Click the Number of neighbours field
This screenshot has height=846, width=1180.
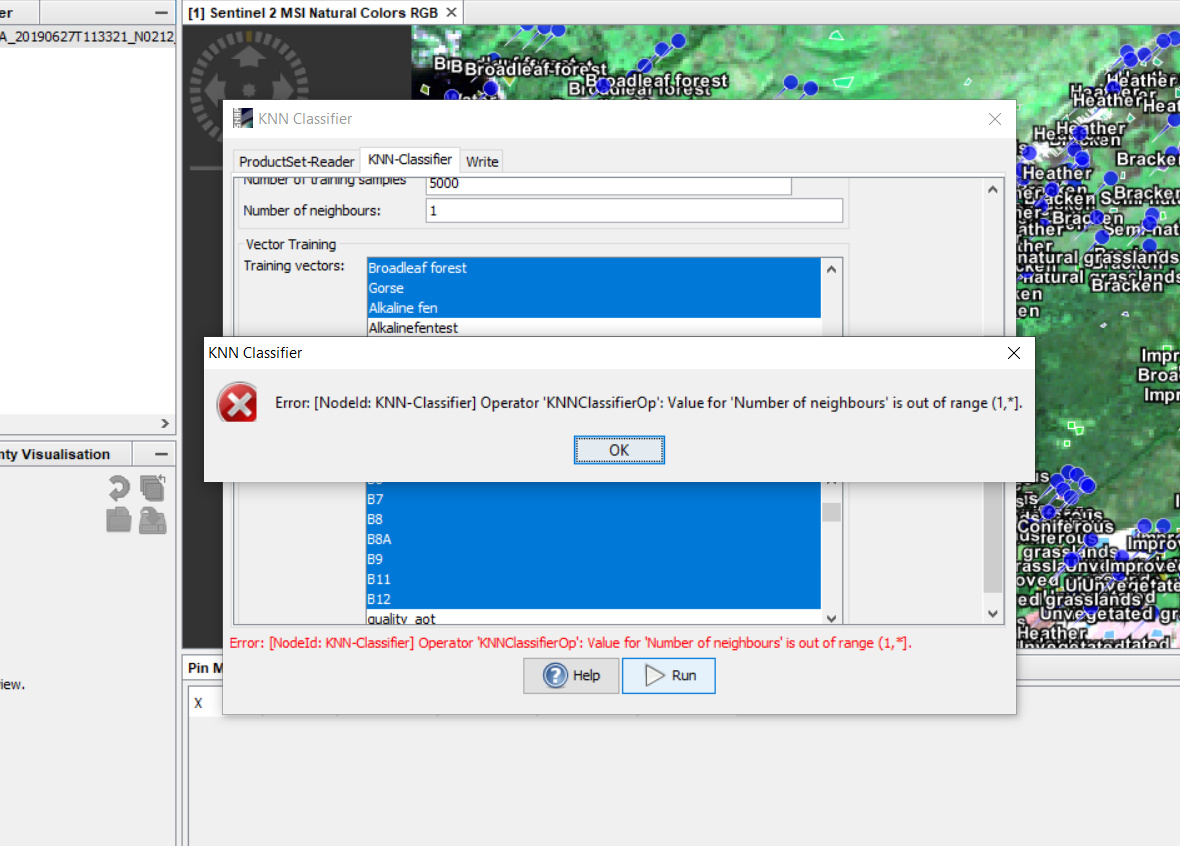634,211
